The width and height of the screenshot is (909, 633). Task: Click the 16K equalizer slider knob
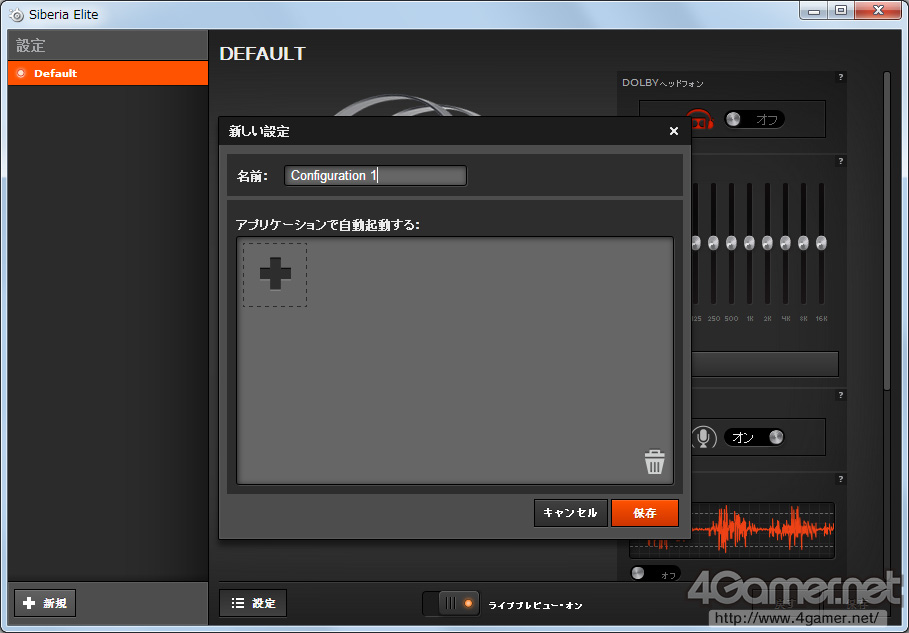(821, 243)
